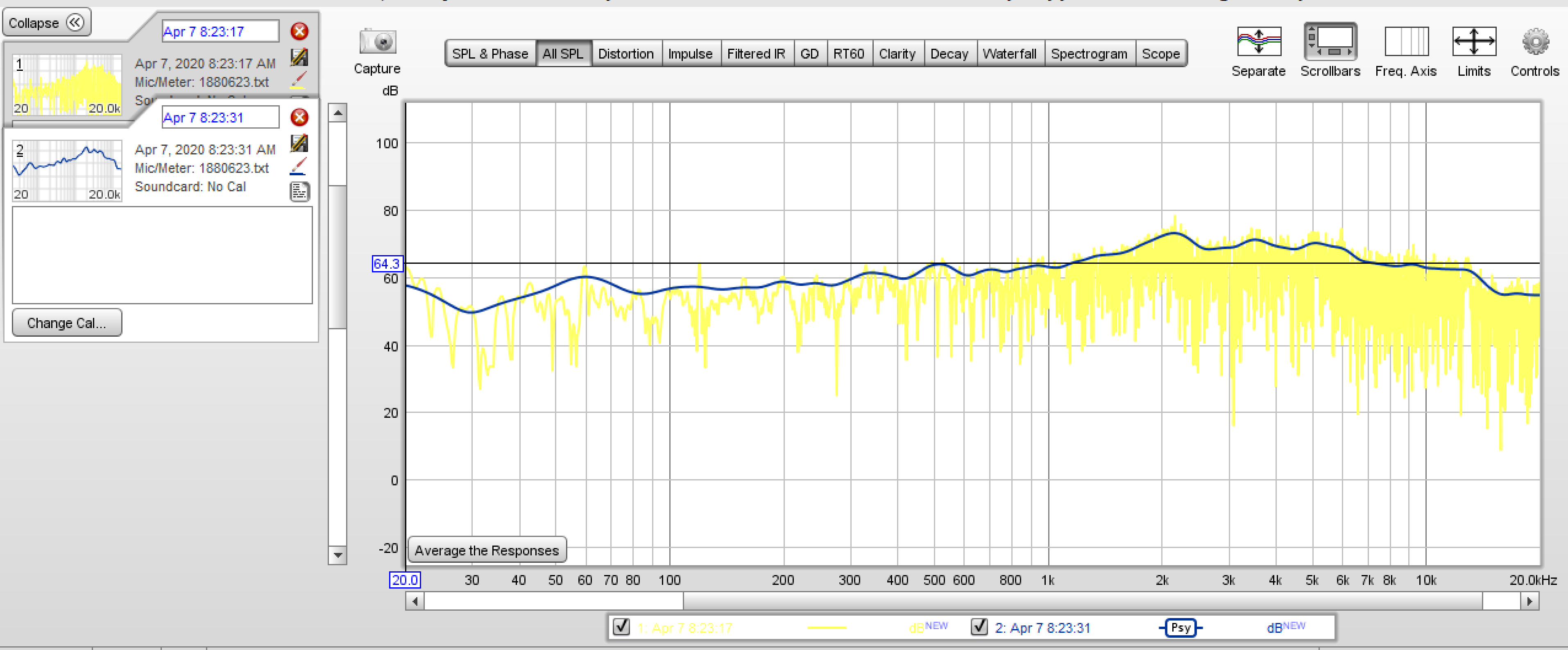Select measurement 2 thumbnail

click(67, 170)
